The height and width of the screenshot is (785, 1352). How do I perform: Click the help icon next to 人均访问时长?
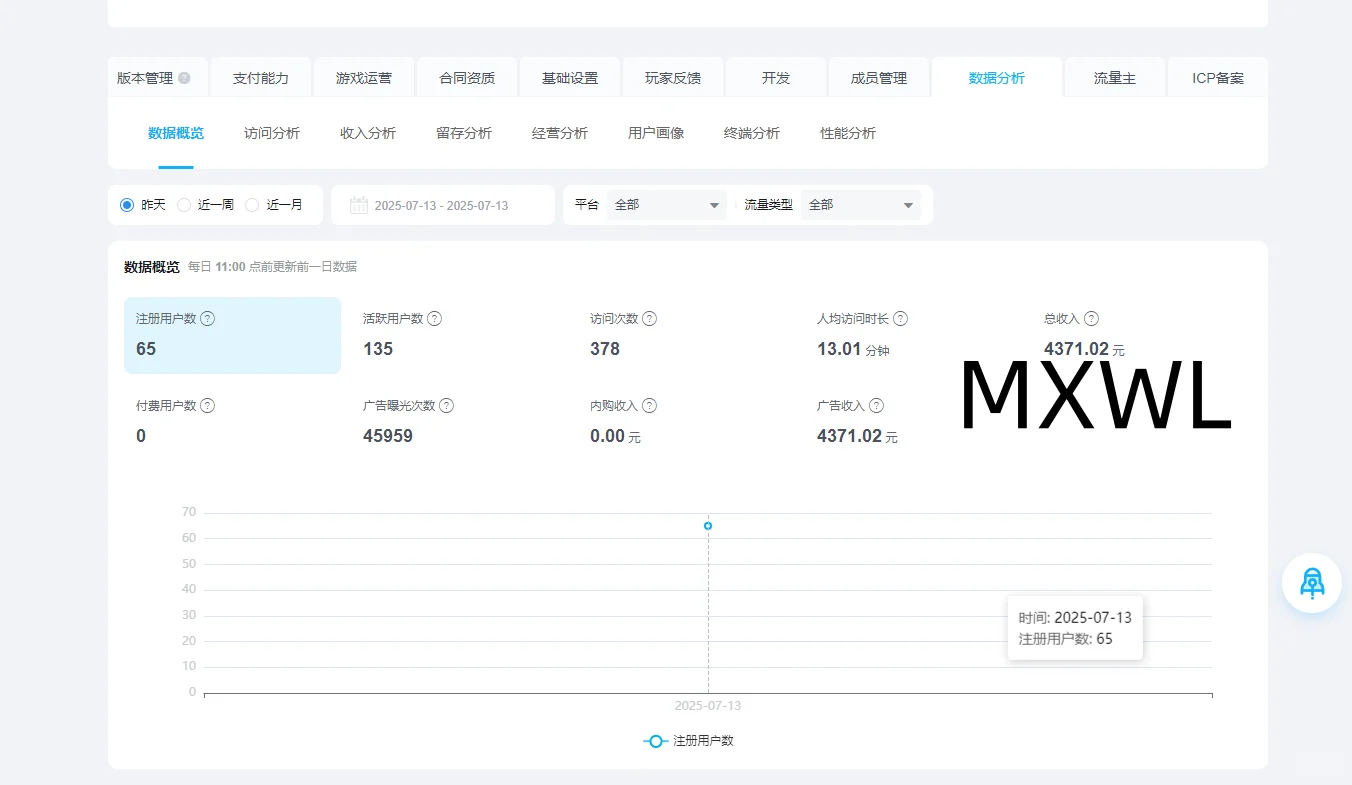pos(901,319)
